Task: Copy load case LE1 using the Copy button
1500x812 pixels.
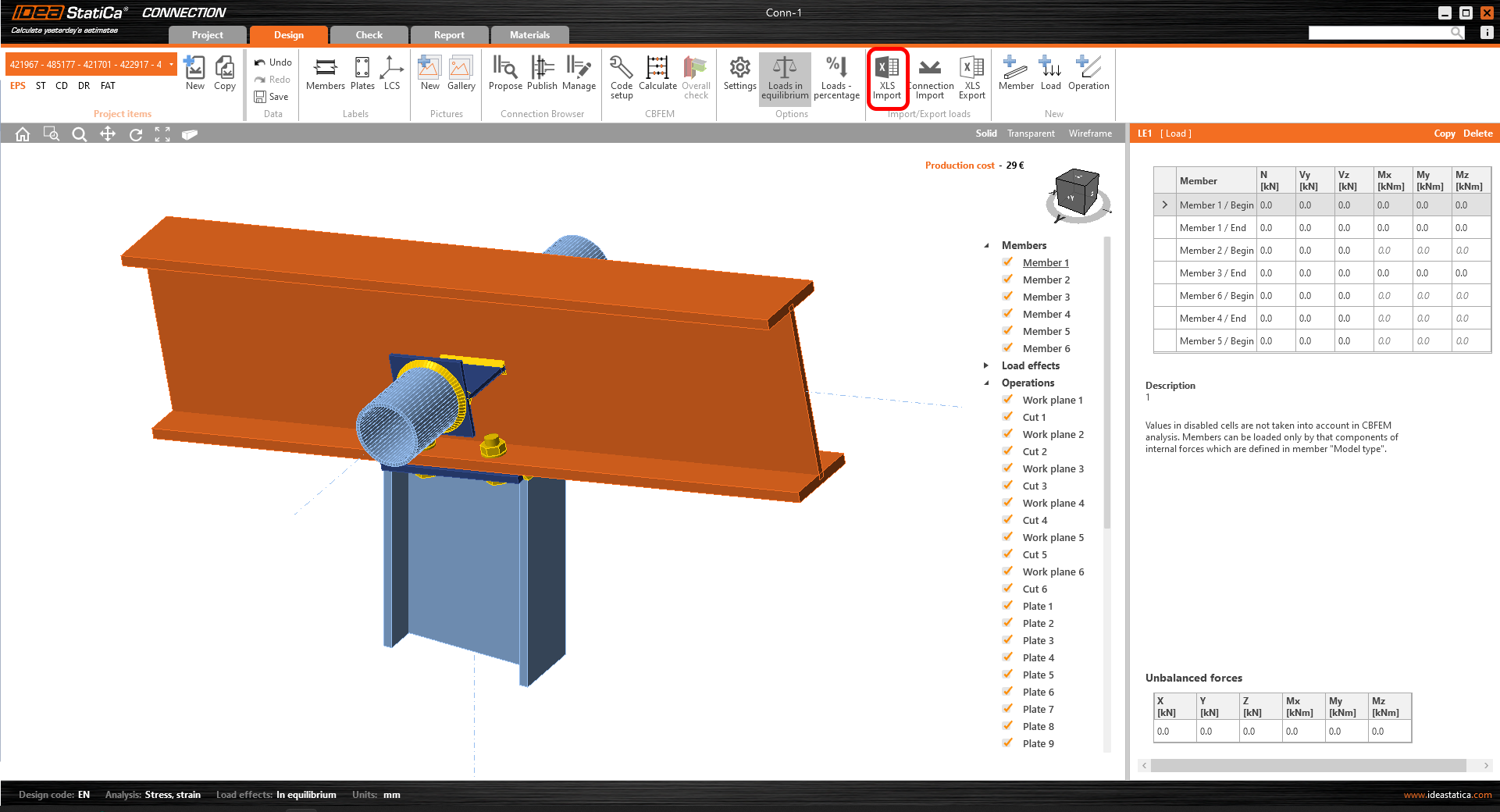Action: pyautogui.click(x=1444, y=134)
